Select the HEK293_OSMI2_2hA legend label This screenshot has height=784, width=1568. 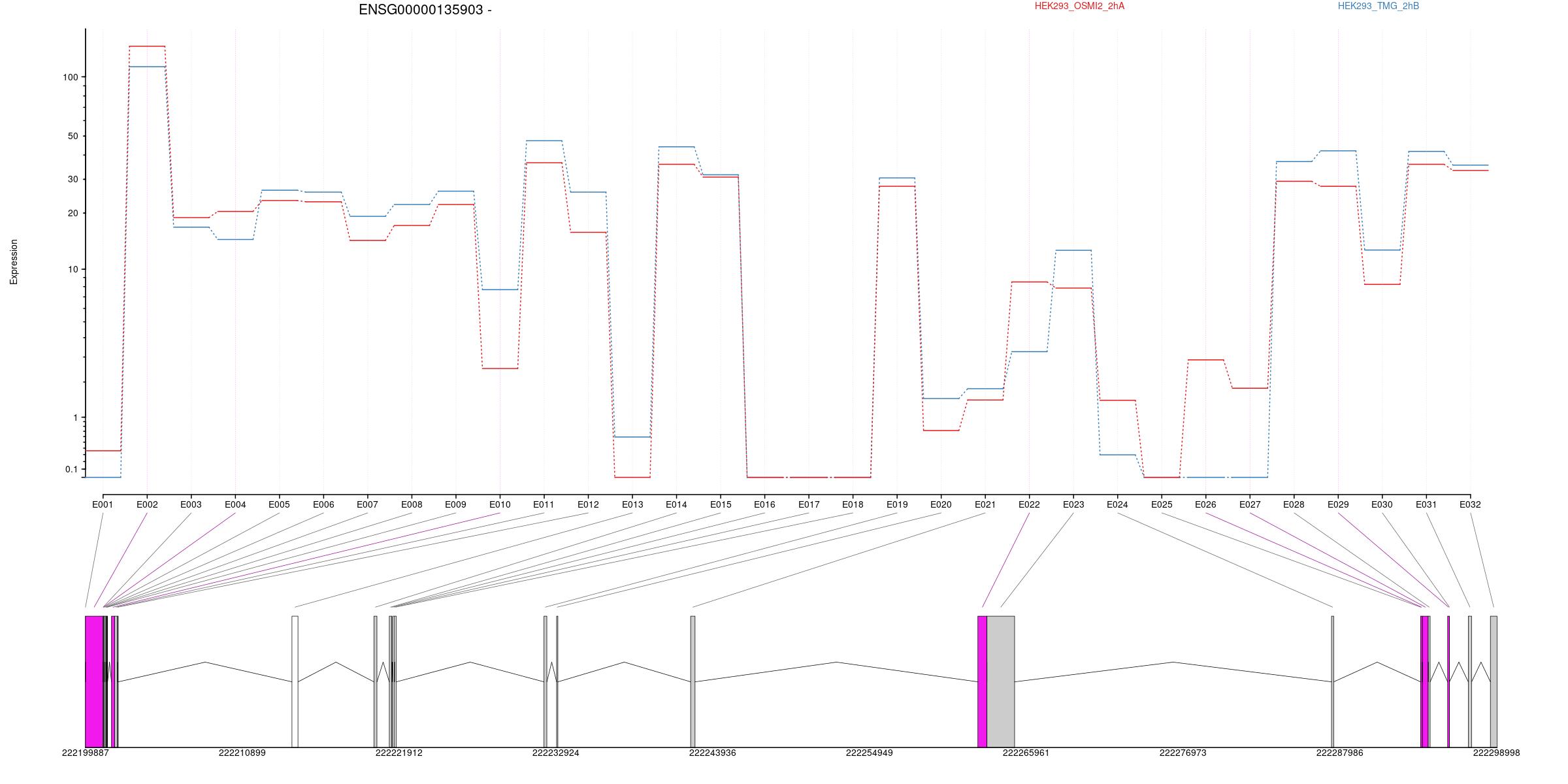click(x=1079, y=6)
